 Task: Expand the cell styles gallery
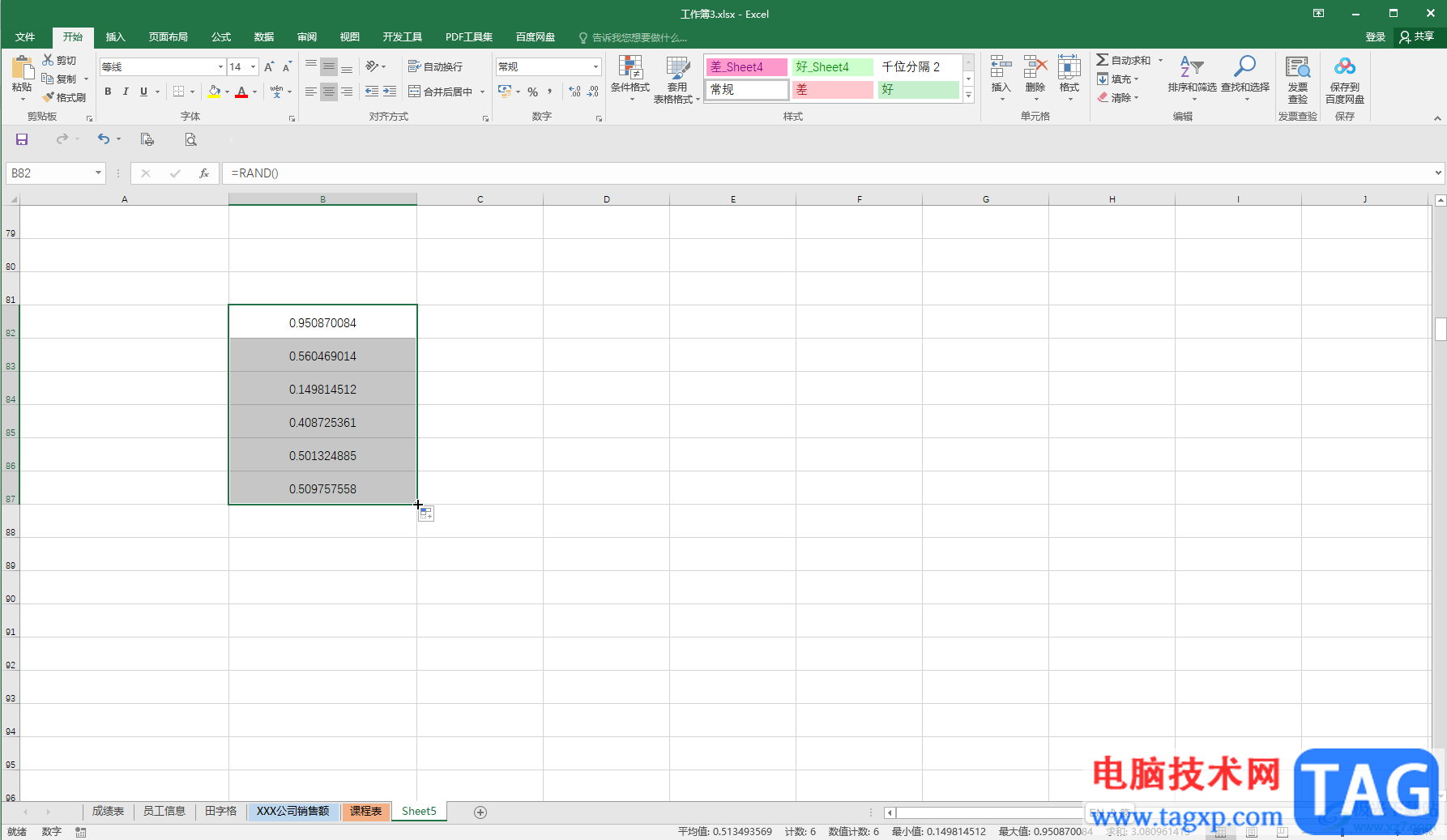968,96
